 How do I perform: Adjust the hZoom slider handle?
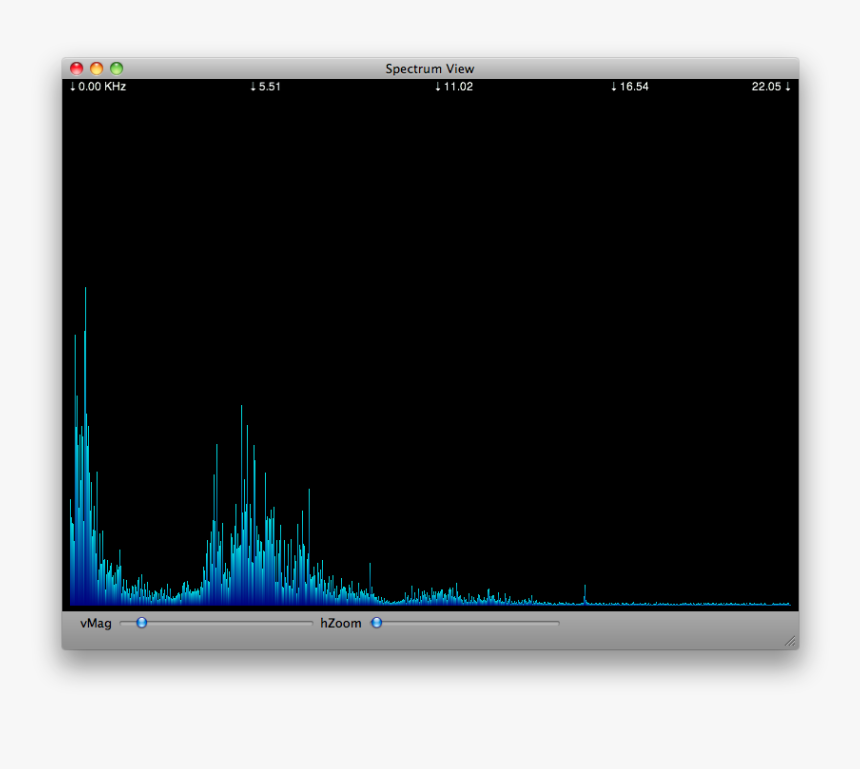375,622
